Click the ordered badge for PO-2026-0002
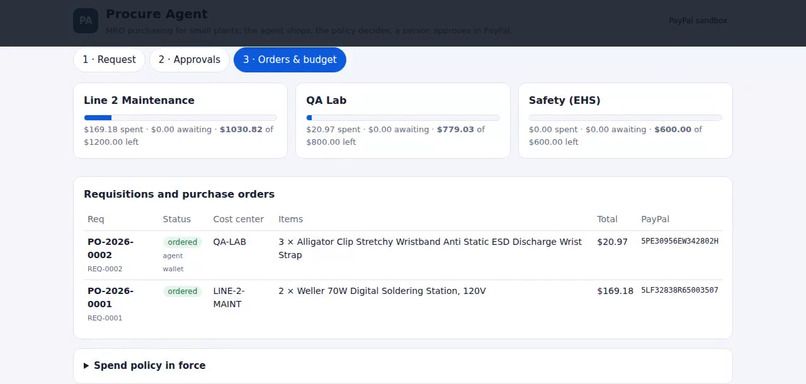The width and height of the screenshot is (806, 384). 182,242
